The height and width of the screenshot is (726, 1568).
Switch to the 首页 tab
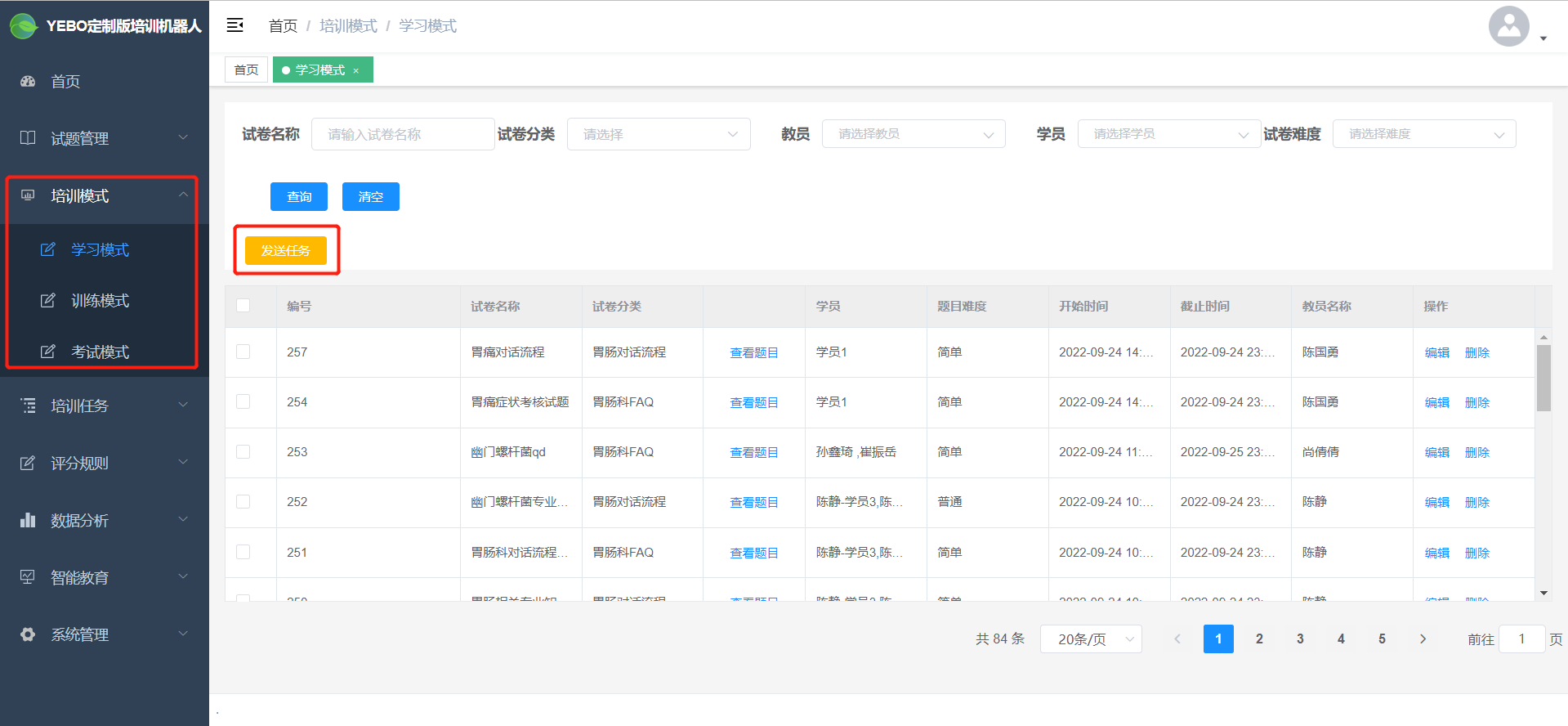click(246, 70)
